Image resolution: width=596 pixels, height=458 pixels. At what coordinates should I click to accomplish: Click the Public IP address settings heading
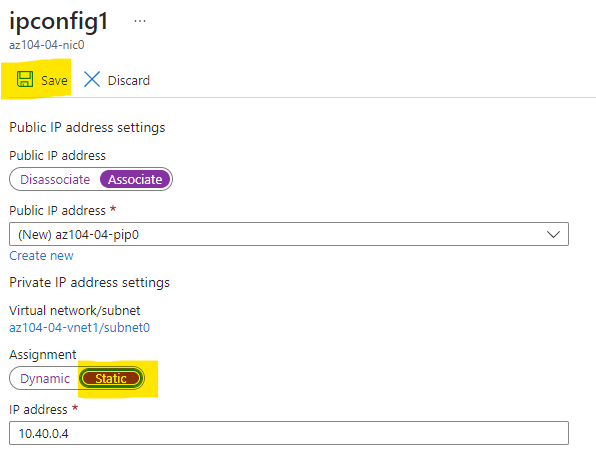87,127
